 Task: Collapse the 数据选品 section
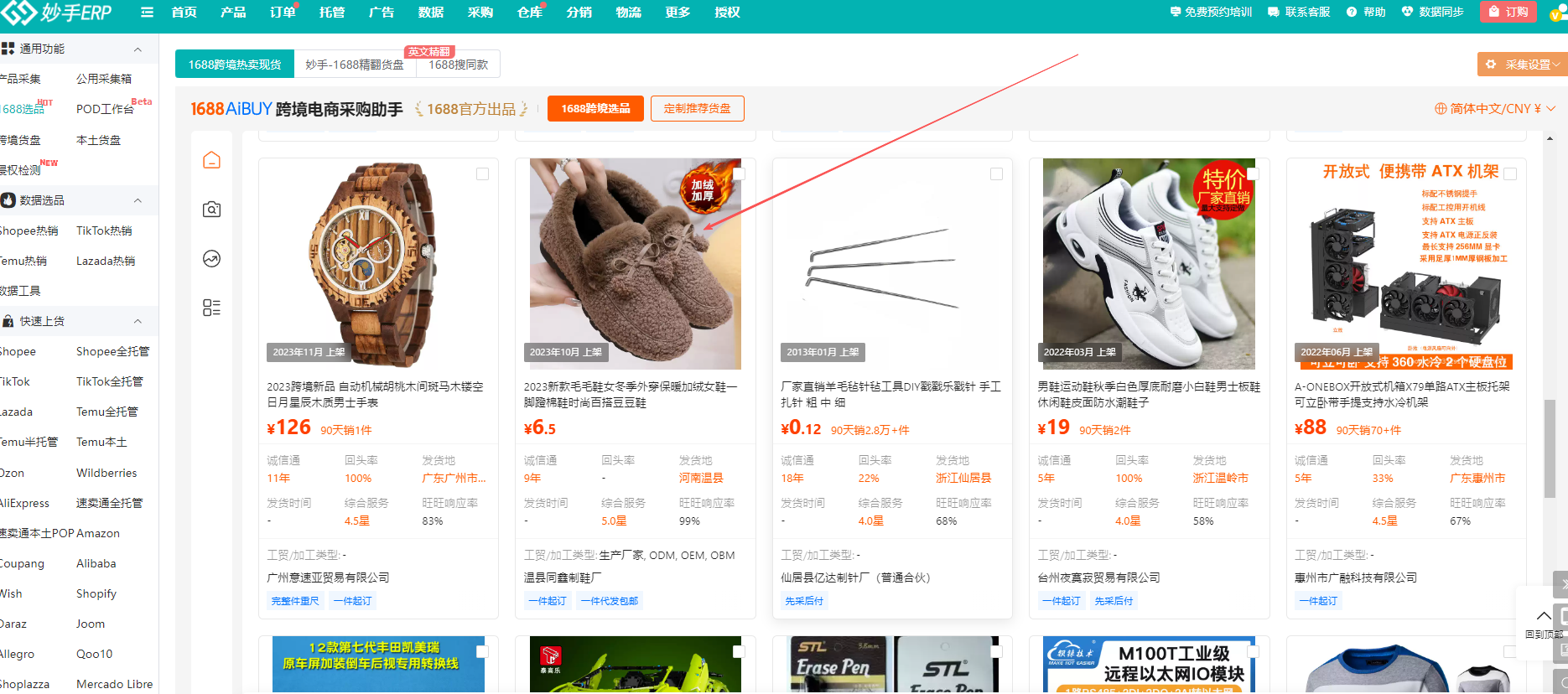138,200
